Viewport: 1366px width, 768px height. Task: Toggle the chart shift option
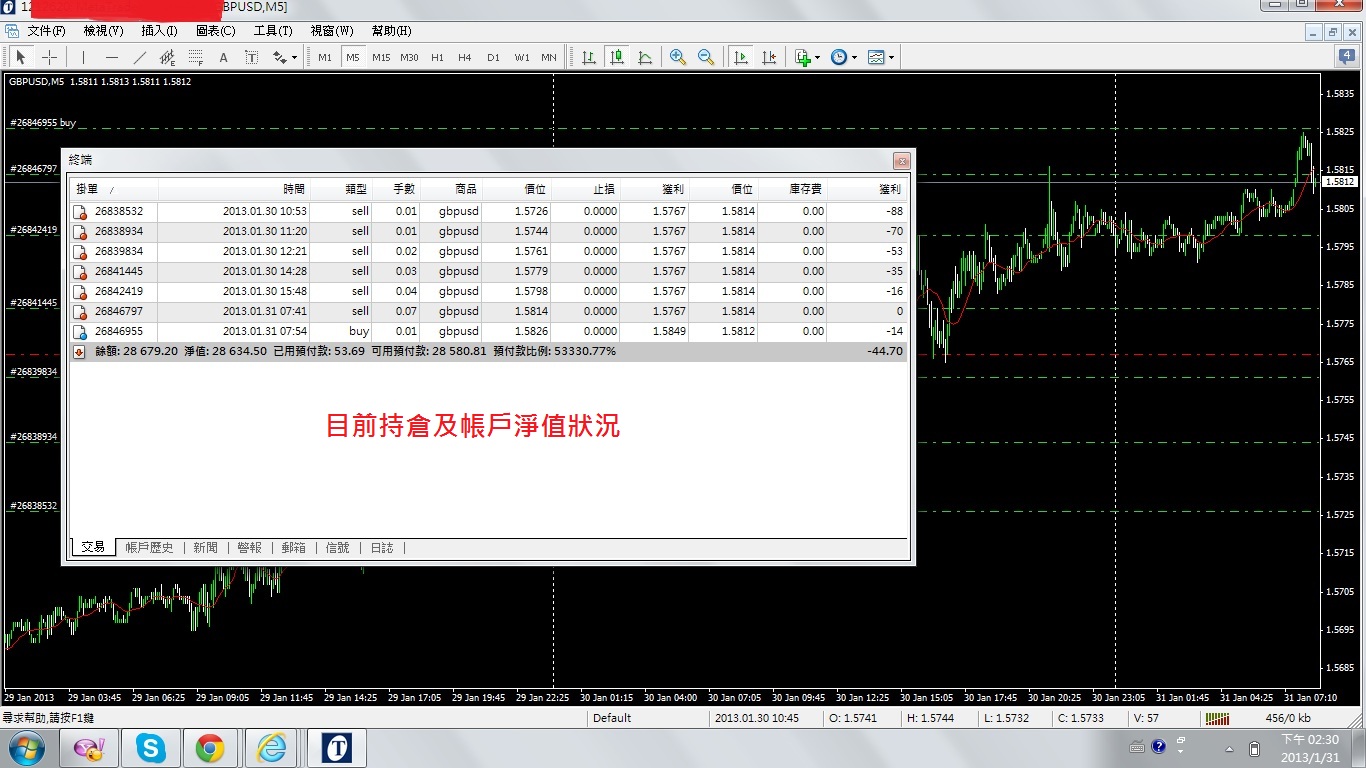coord(769,57)
